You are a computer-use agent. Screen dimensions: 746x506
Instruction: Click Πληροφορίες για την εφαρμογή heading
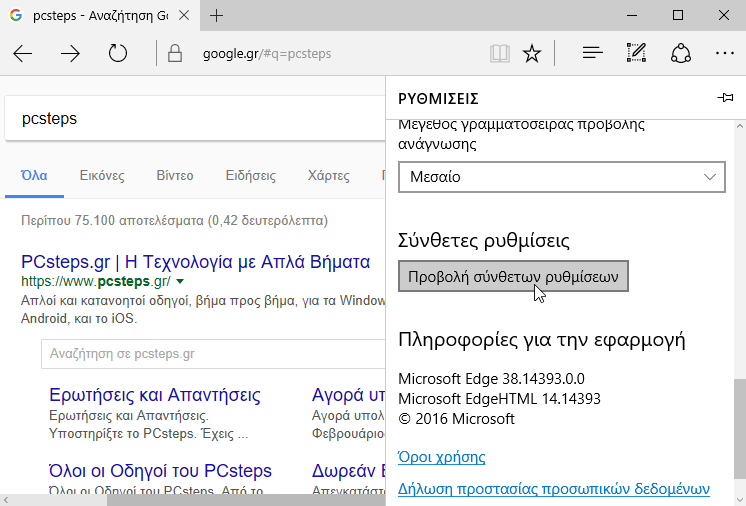point(542,340)
